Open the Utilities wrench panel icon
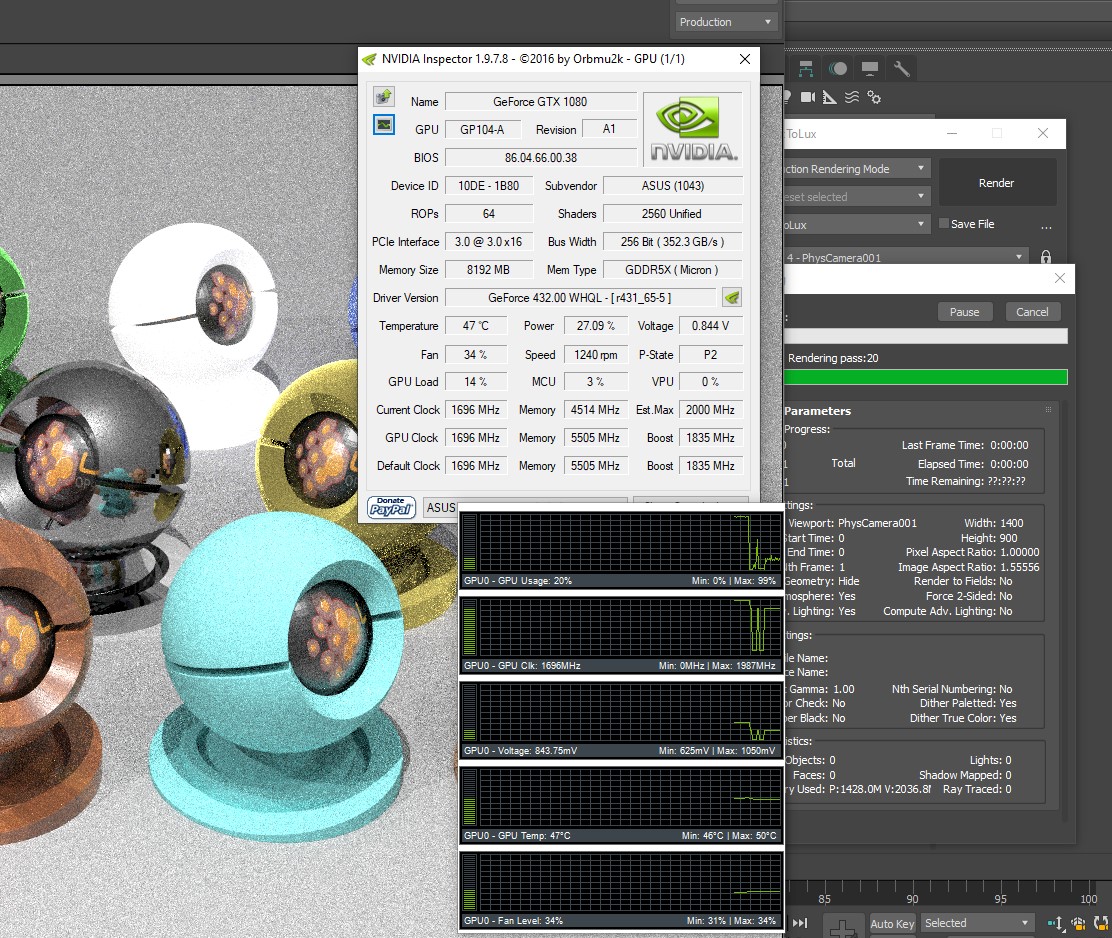Image resolution: width=1112 pixels, height=938 pixels. point(901,69)
